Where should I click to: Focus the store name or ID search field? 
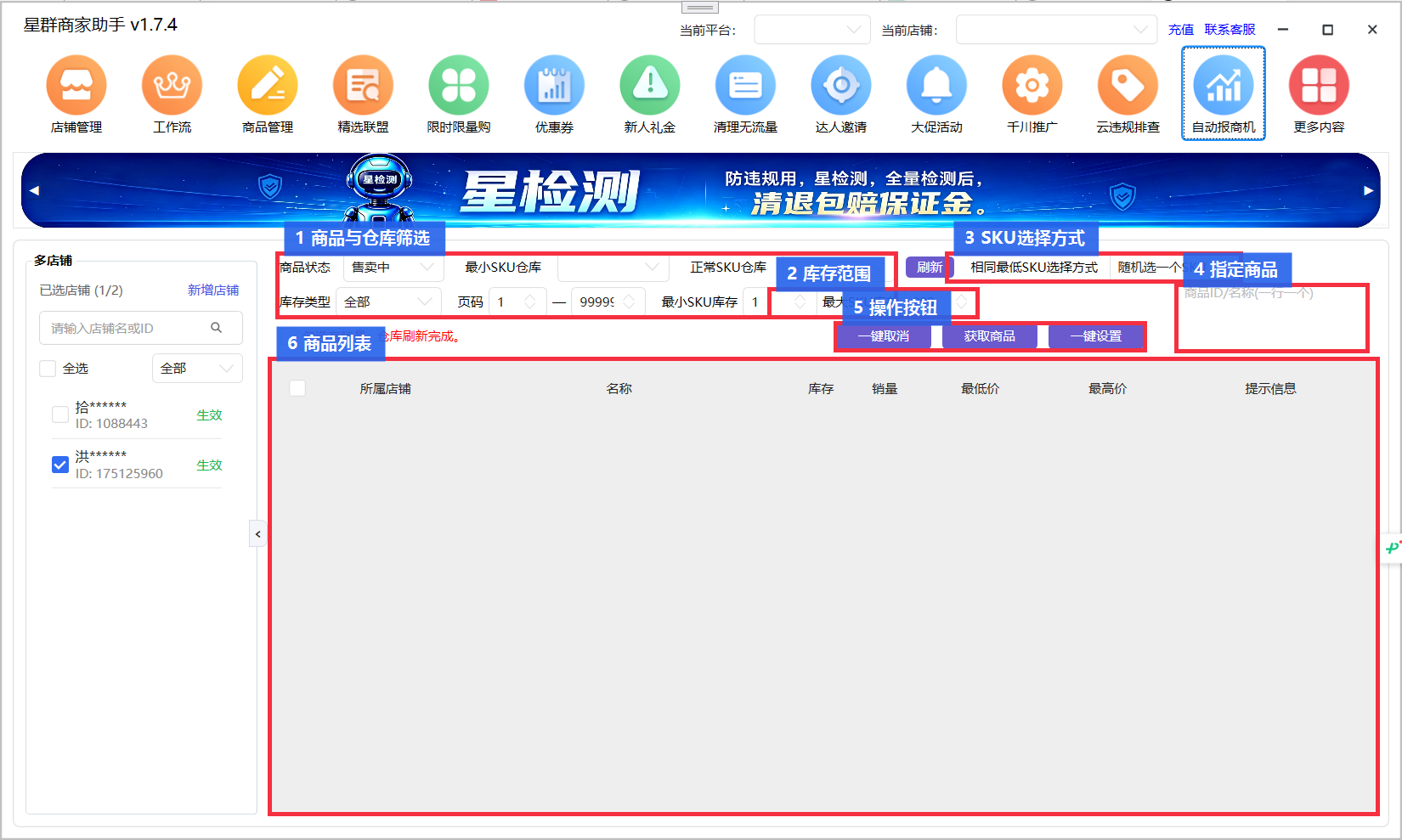coord(141,328)
